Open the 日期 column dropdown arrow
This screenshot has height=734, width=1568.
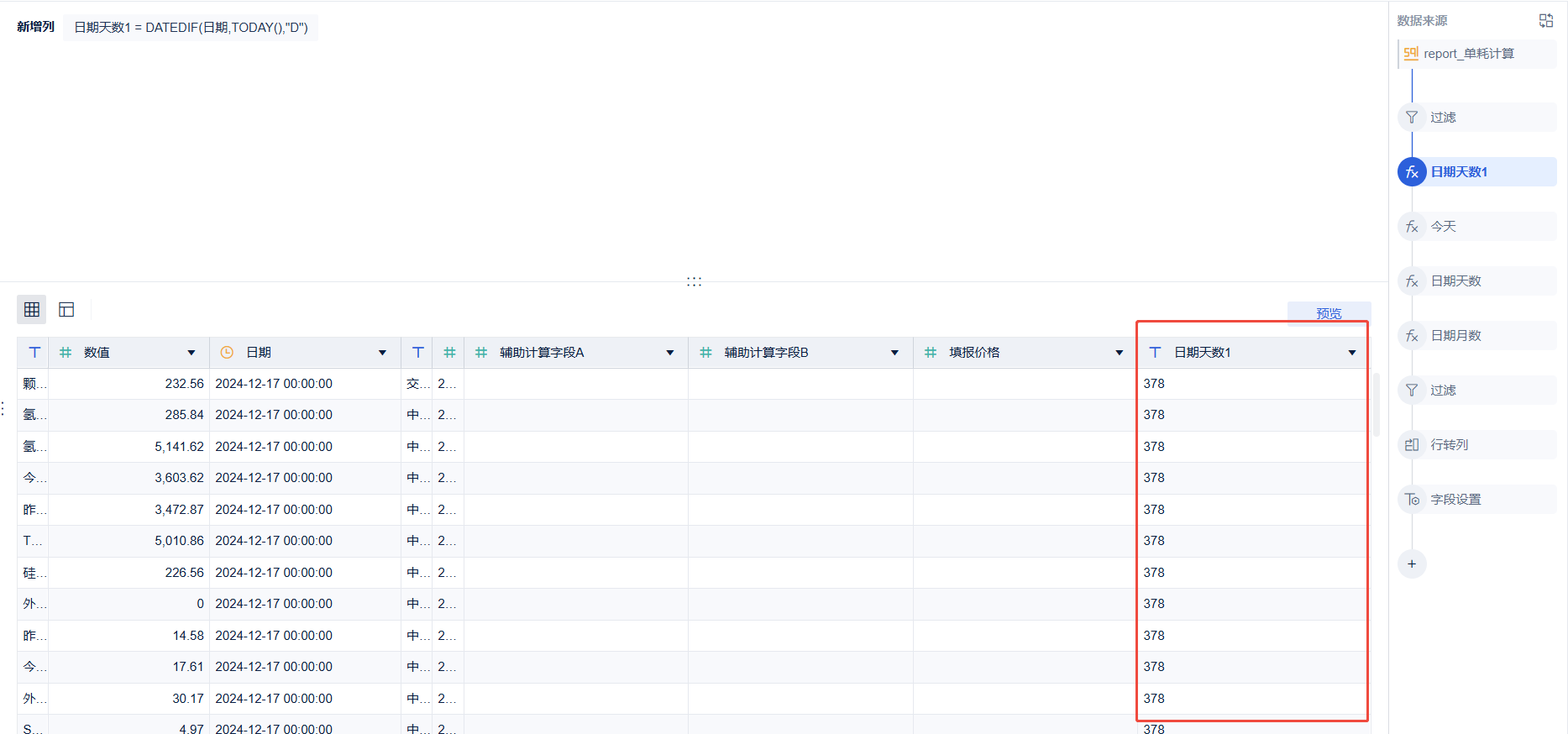coord(382,353)
